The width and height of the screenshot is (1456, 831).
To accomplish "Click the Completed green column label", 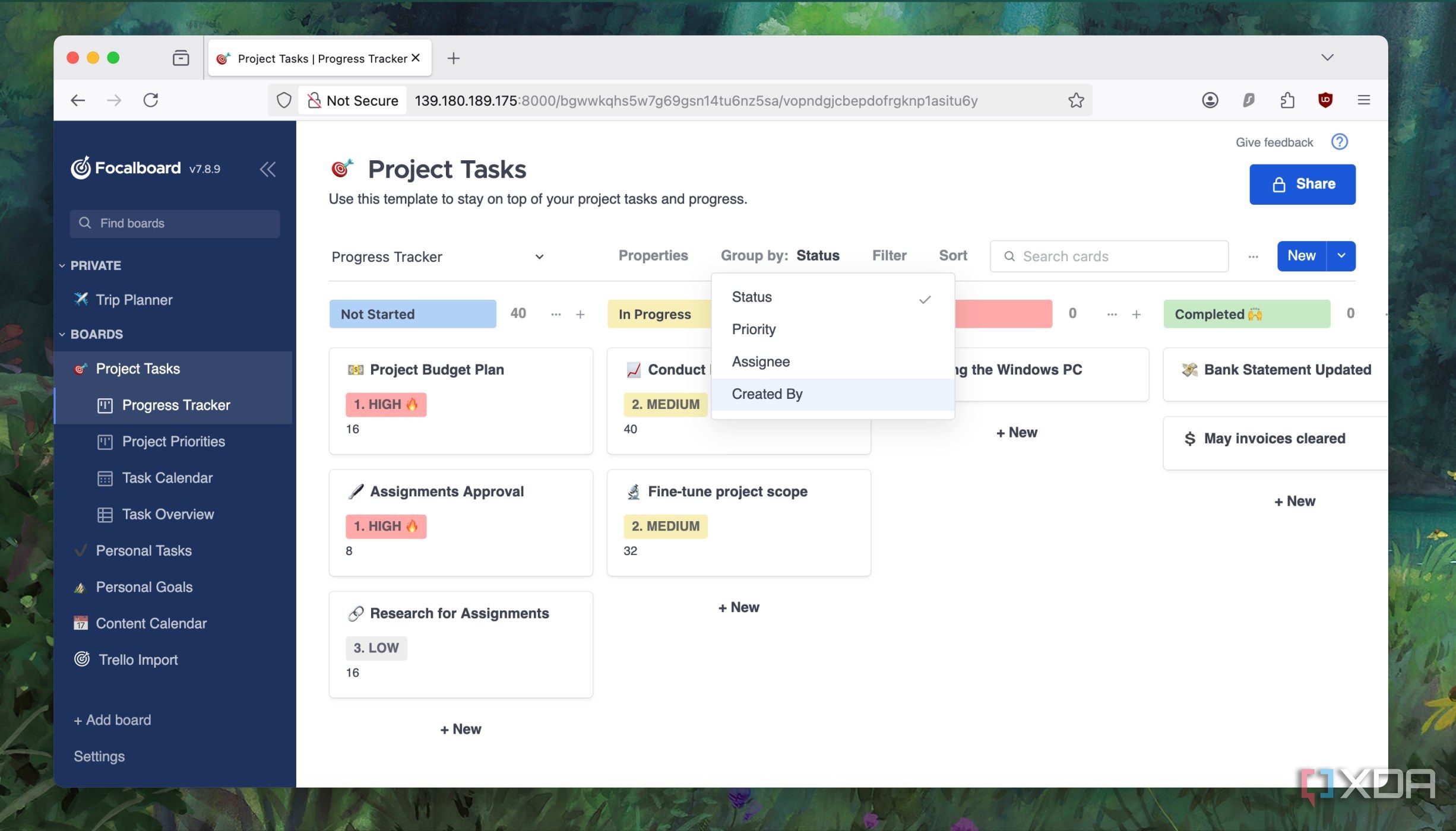I will [x=1246, y=314].
